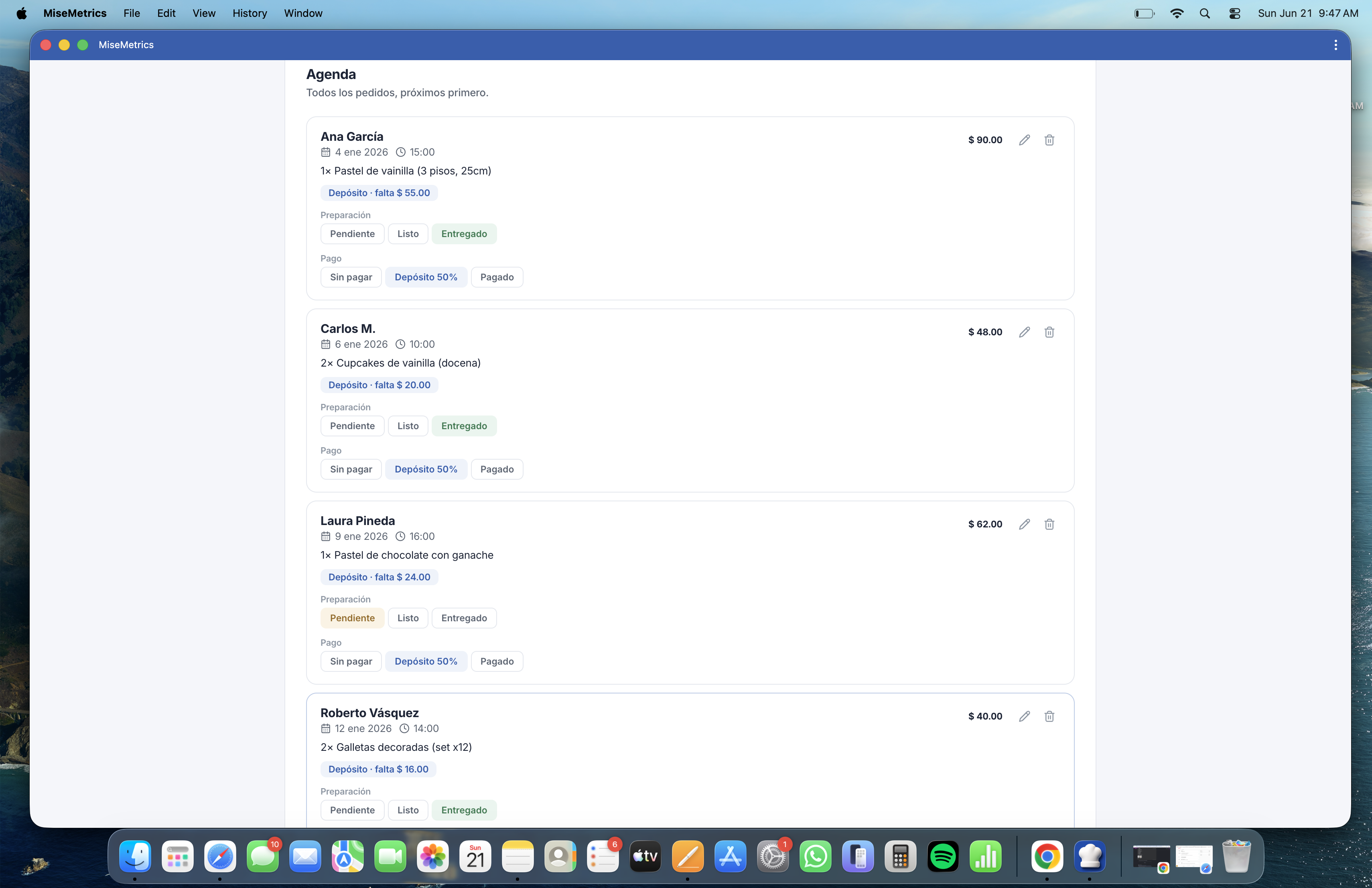Edit Carlos M.'s order with pencil icon
The width and height of the screenshot is (1372, 888).
click(x=1024, y=332)
